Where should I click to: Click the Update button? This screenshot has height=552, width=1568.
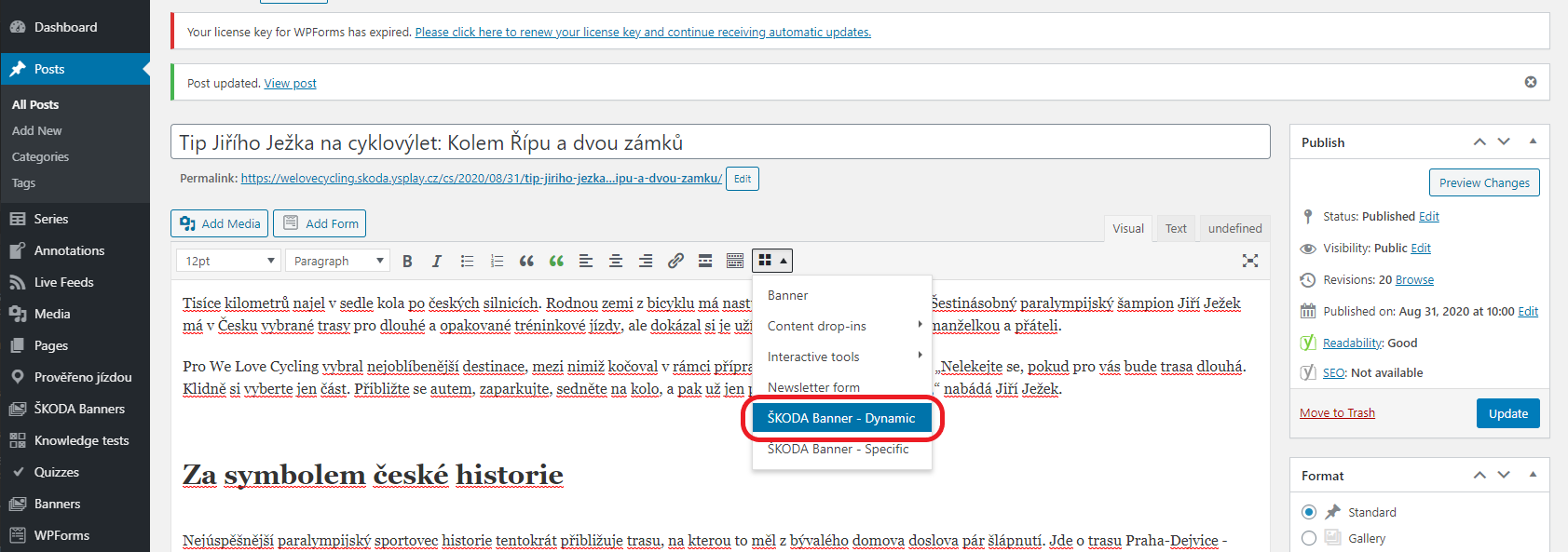[x=1507, y=413]
